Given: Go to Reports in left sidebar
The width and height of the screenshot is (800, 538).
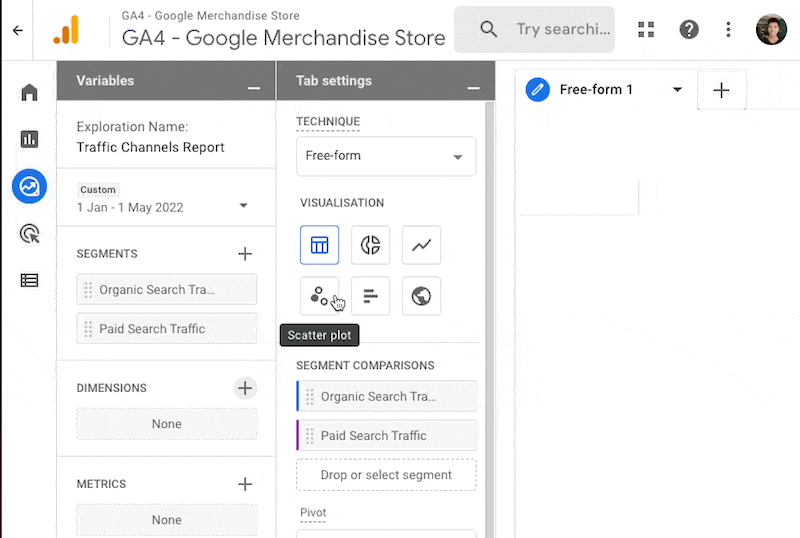Looking at the screenshot, I should pos(29,139).
